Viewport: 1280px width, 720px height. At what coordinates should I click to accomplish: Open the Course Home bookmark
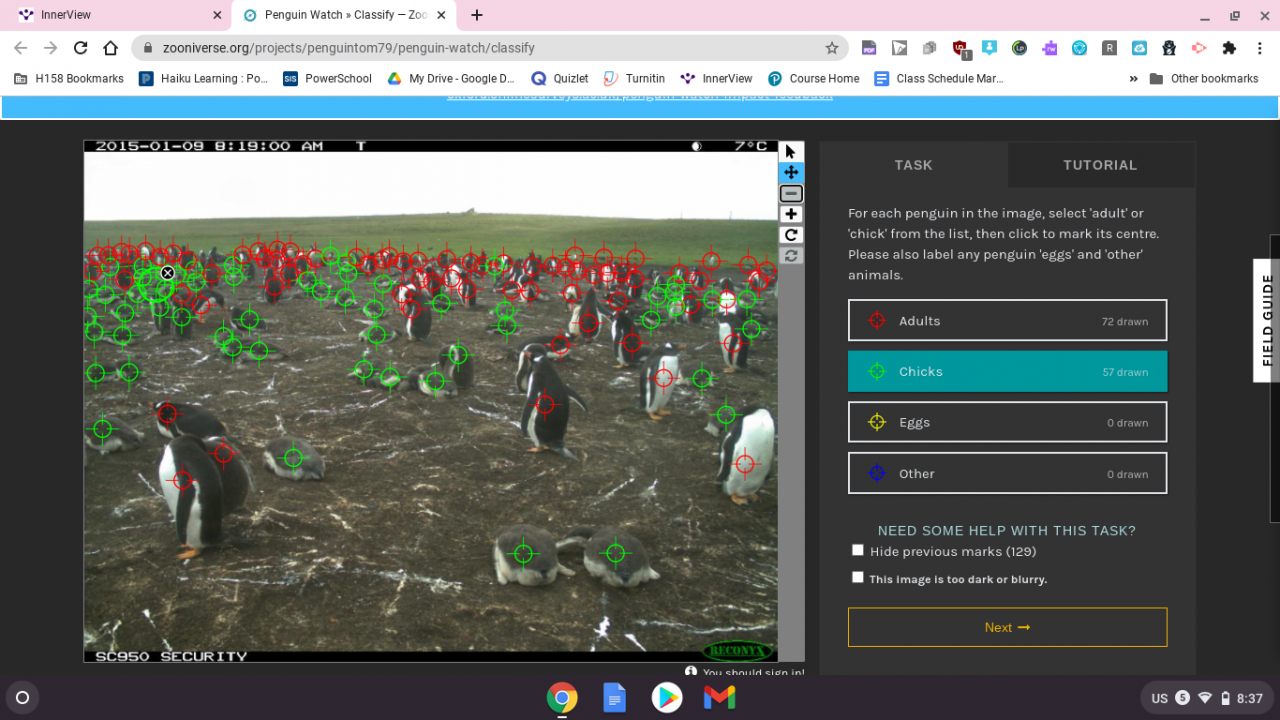click(814, 78)
